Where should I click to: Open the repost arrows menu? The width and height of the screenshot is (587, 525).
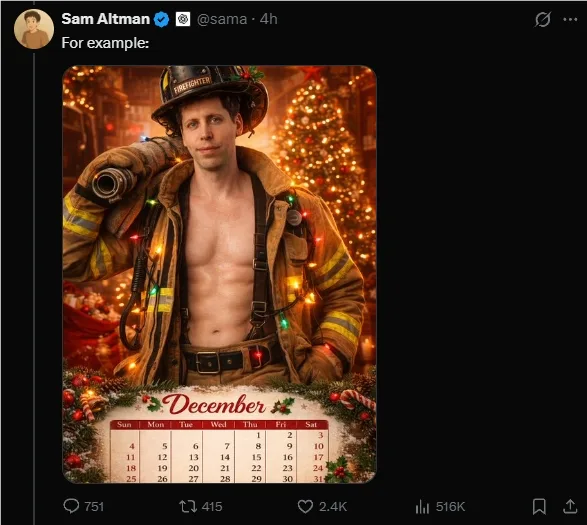(x=188, y=507)
